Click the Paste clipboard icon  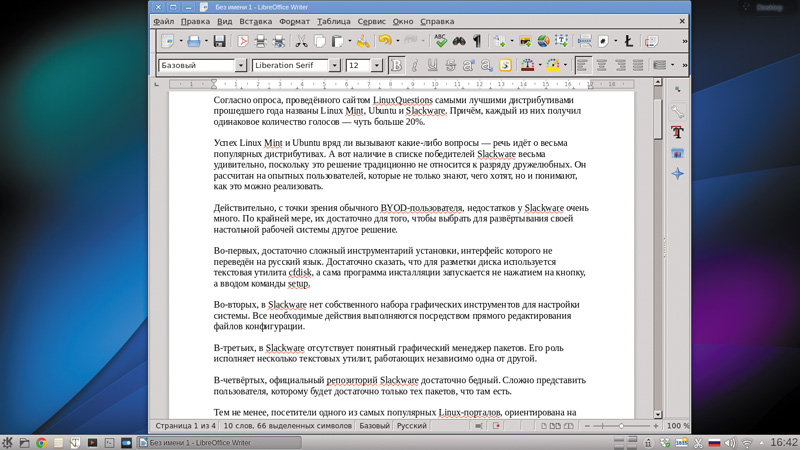(337, 41)
